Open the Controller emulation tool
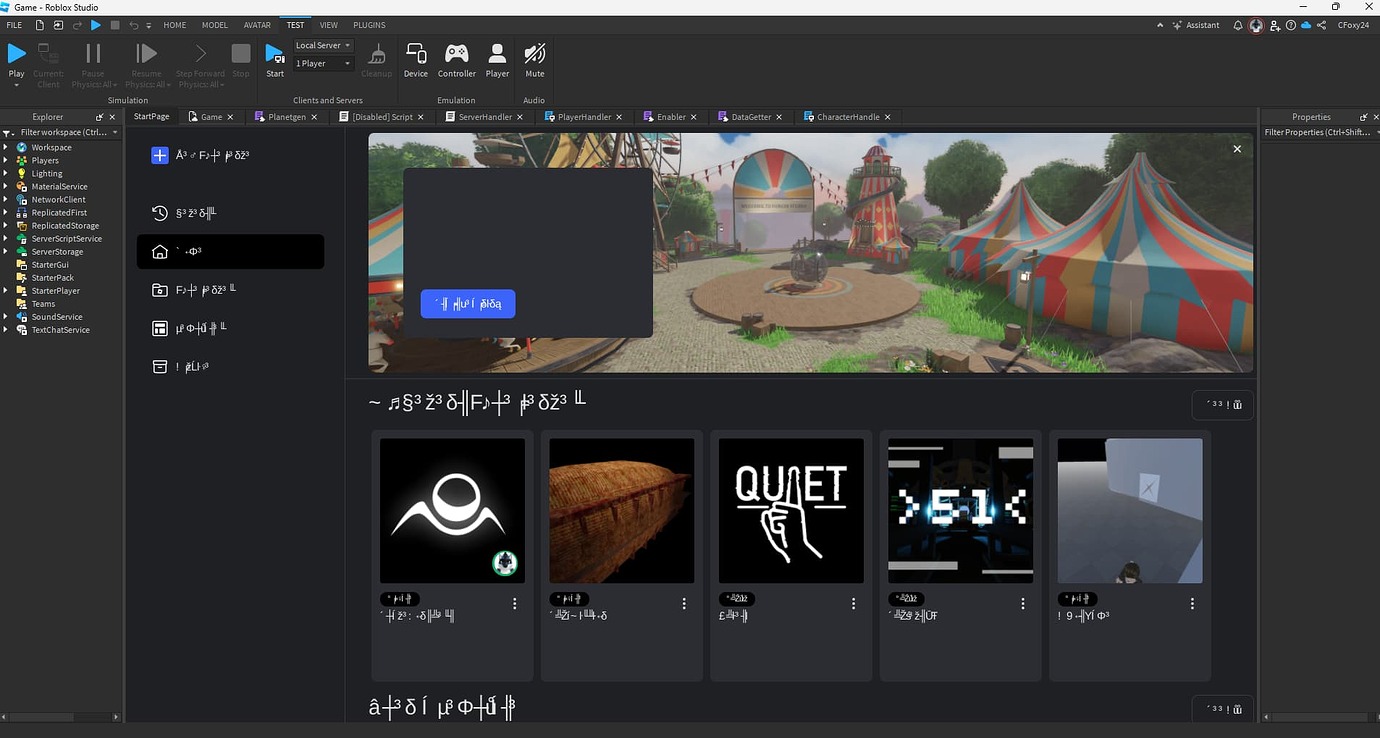This screenshot has height=738, width=1380. click(457, 58)
